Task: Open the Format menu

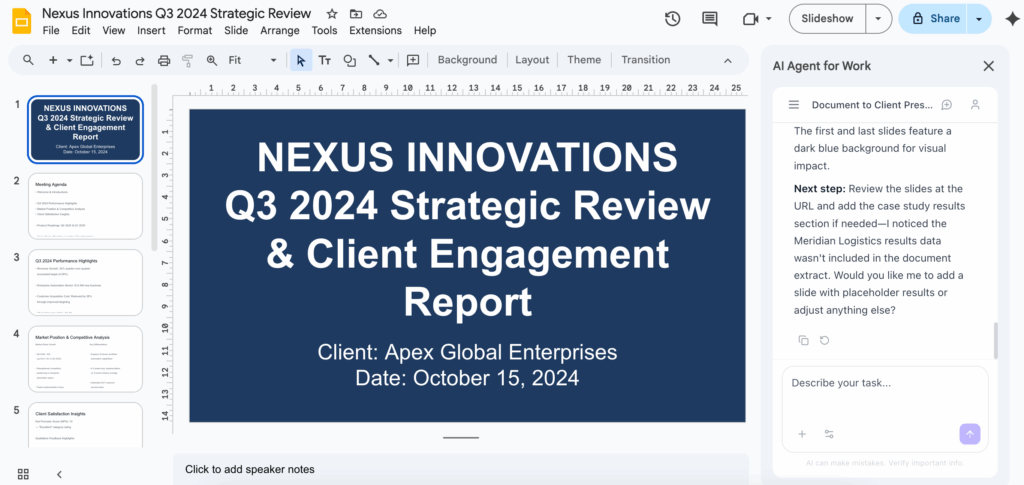Action: pos(195,30)
